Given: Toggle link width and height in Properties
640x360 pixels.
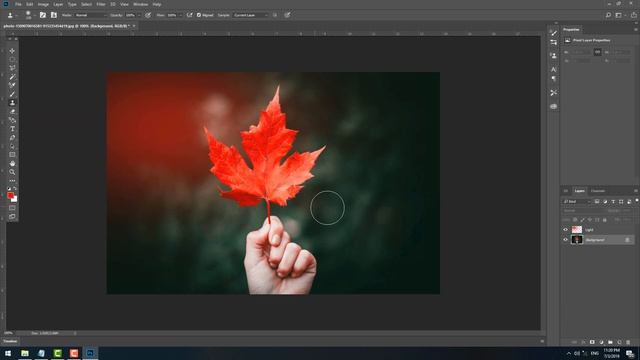Looking at the screenshot, I should [x=597, y=52].
